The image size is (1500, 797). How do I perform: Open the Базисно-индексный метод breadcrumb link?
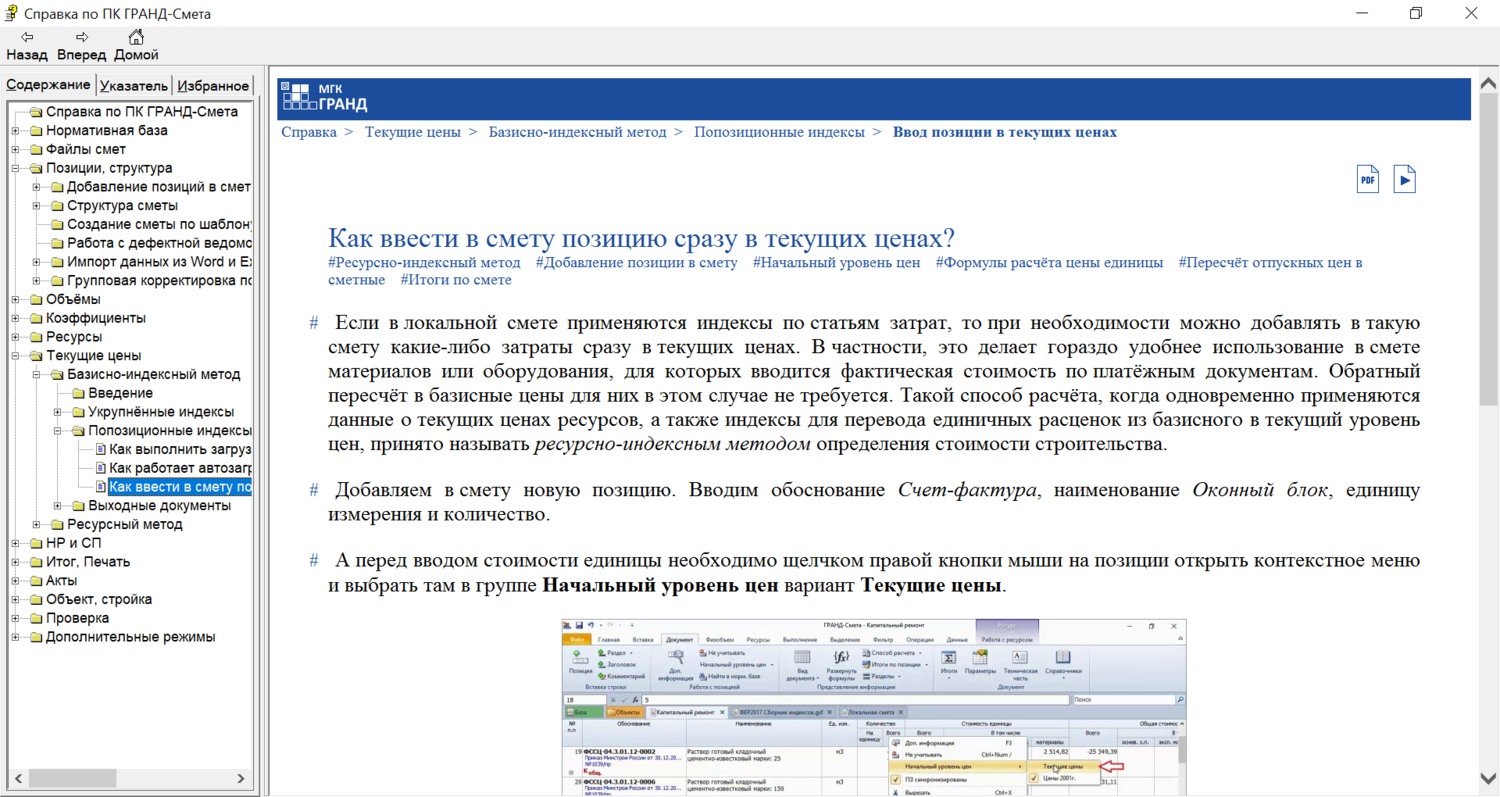click(x=577, y=132)
